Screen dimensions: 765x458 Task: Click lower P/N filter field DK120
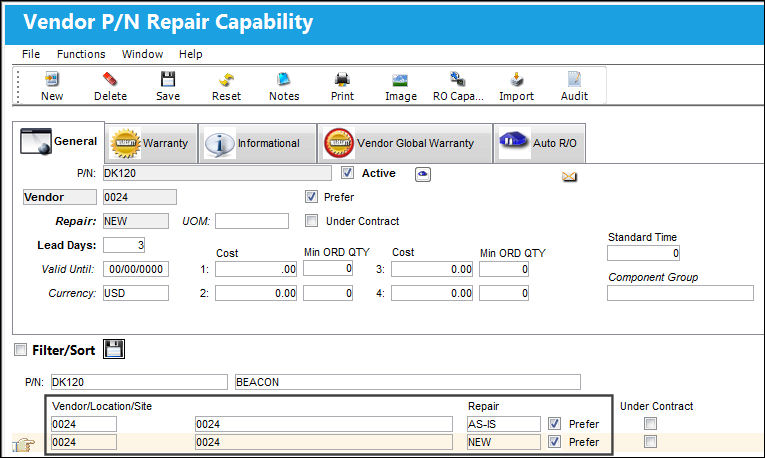(139, 382)
